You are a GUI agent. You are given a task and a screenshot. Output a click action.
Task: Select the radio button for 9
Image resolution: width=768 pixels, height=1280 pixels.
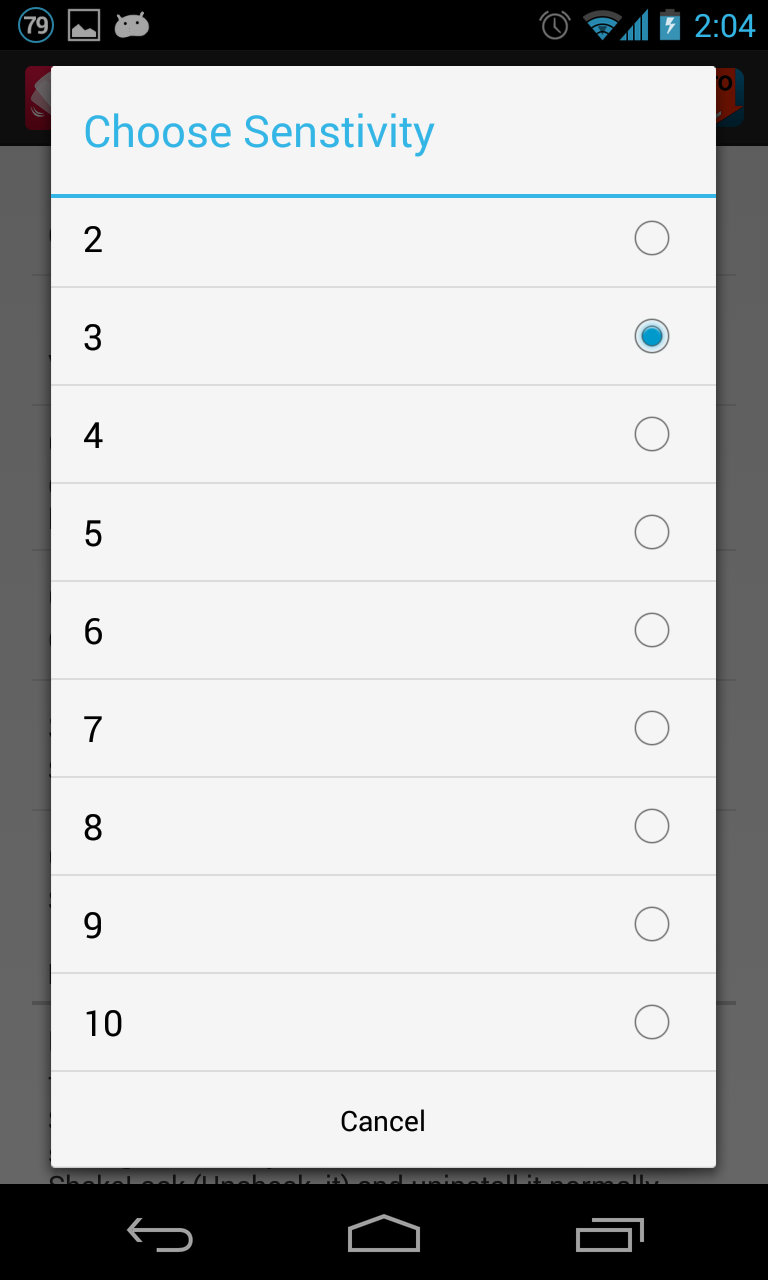pos(651,924)
